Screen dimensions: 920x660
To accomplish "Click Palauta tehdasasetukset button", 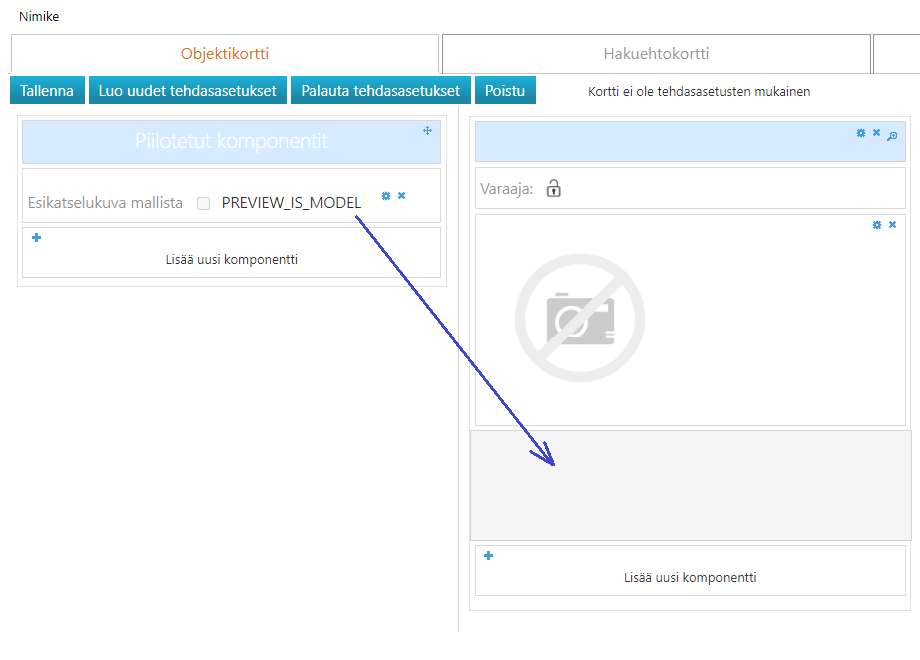I will pos(380,91).
